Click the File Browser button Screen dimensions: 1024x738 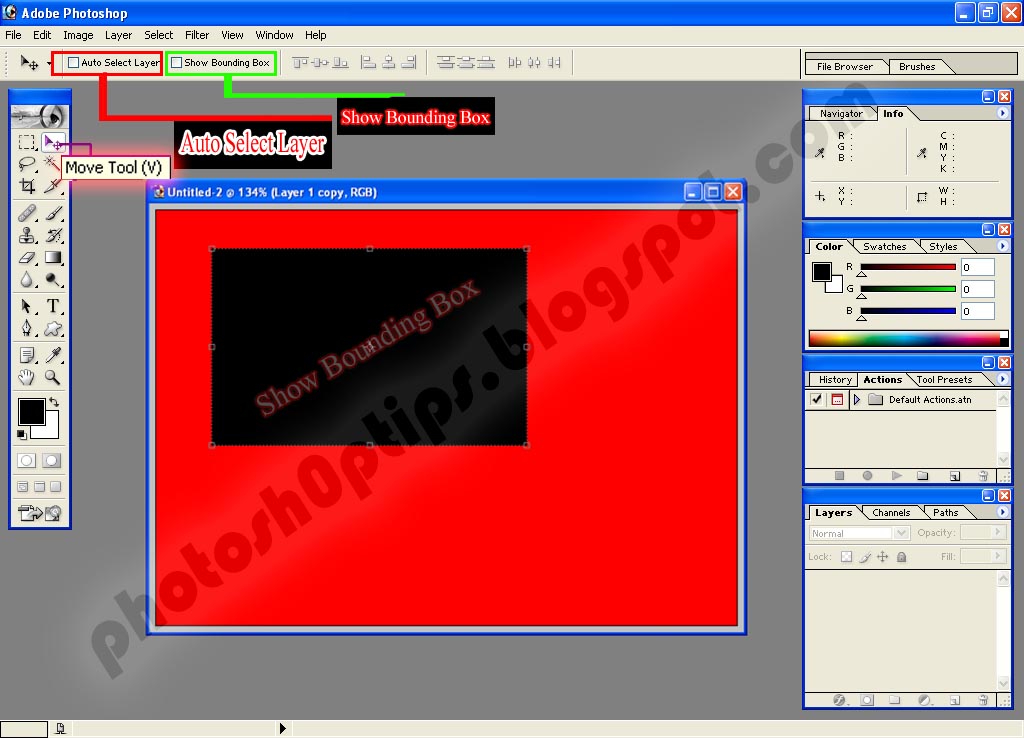(845, 66)
